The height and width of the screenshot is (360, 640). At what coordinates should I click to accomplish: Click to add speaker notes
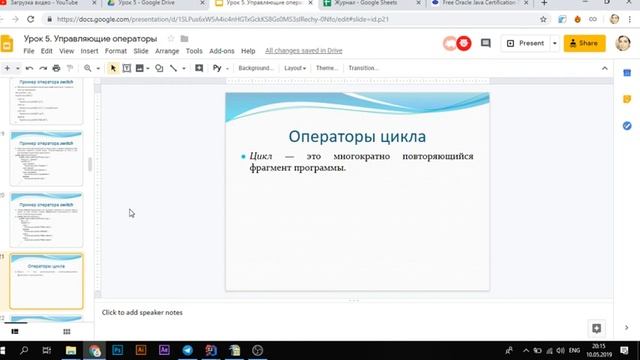[142, 313]
